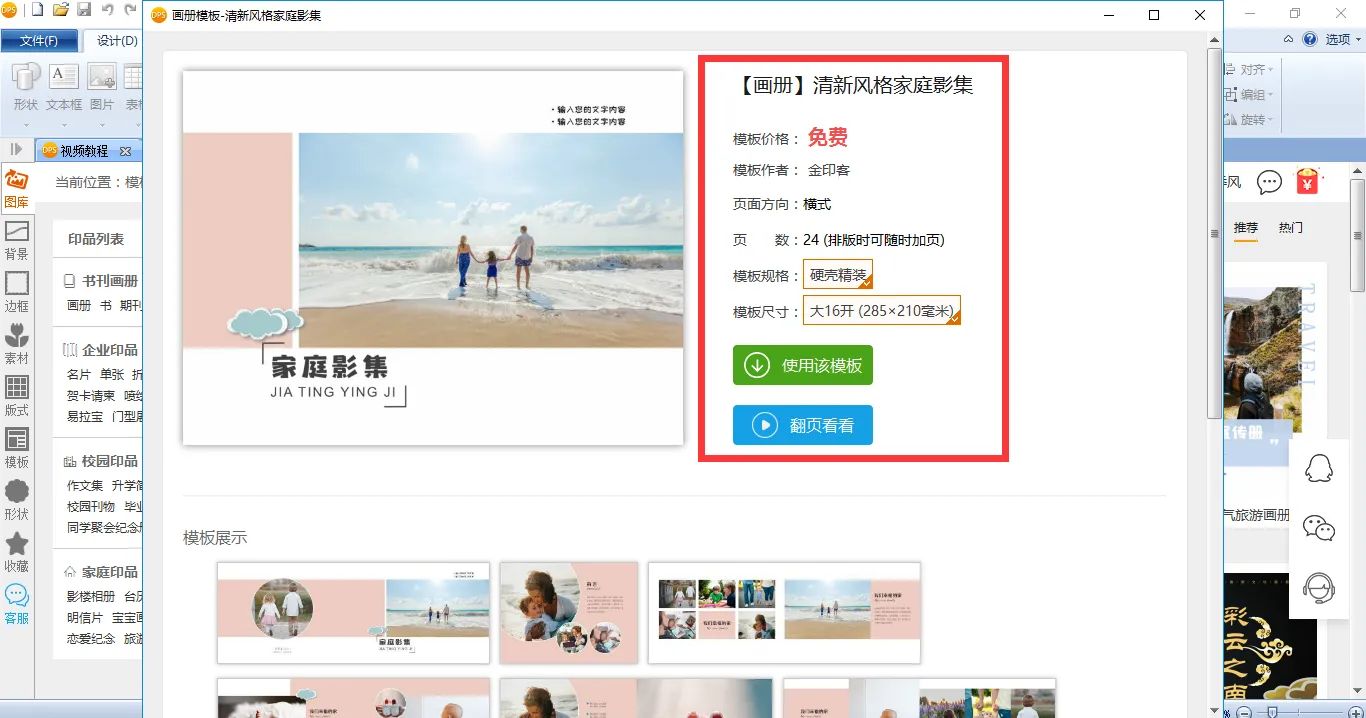The height and width of the screenshot is (718, 1366).
Task: Click the New document icon in the quick toolbar
Action: coord(38,11)
